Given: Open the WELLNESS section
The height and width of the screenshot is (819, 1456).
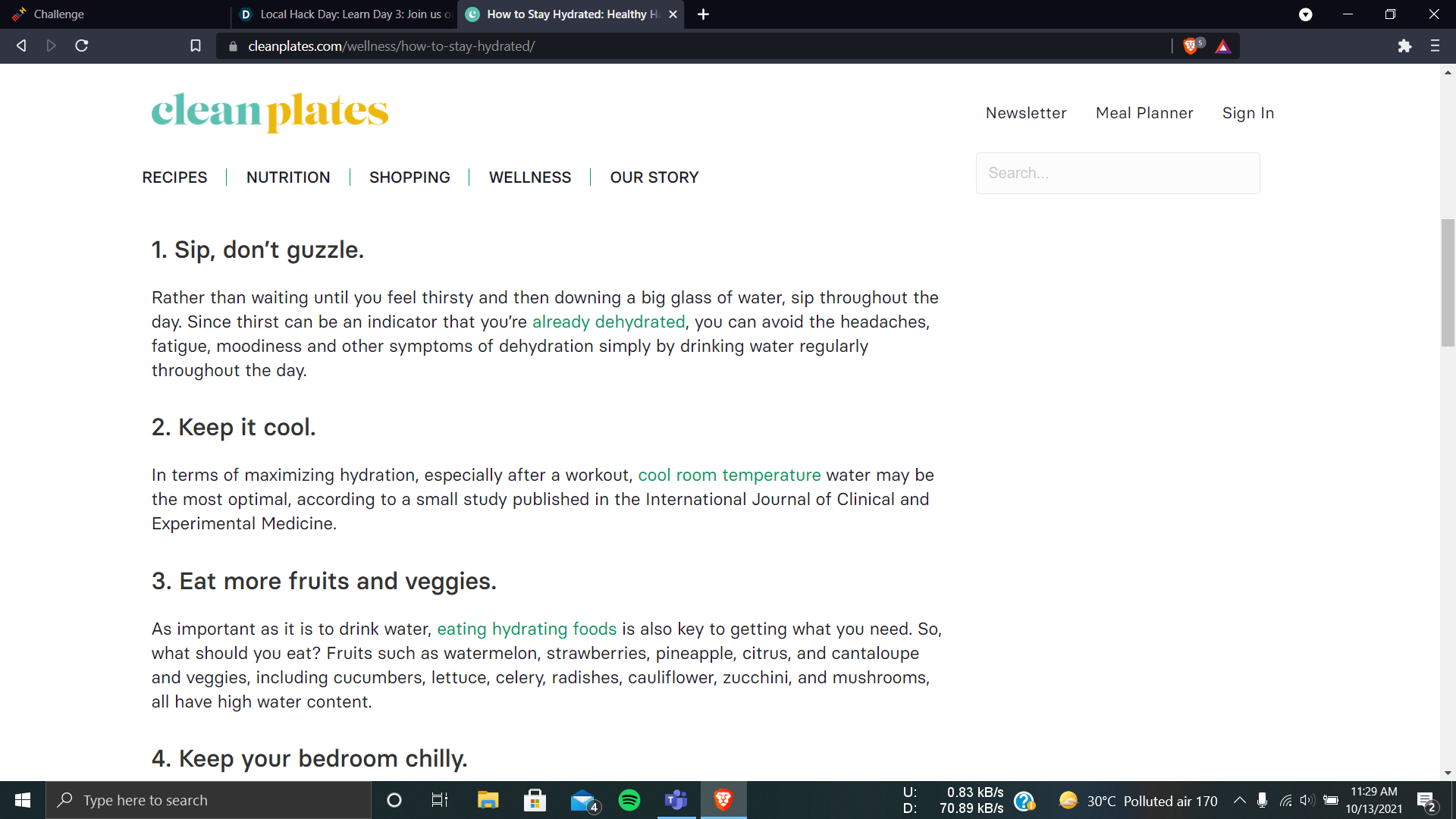Looking at the screenshot, I should 529,177.
